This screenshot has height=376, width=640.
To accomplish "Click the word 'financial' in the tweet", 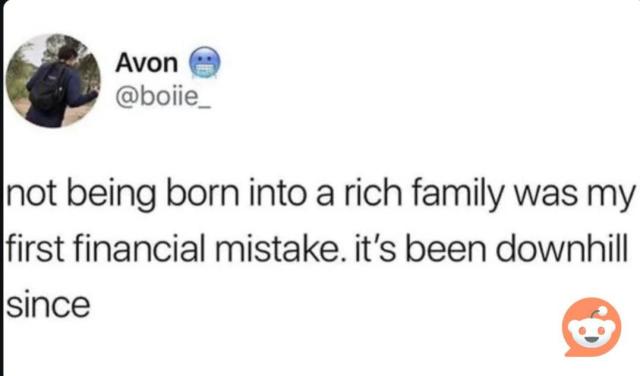I will point(139,249).
